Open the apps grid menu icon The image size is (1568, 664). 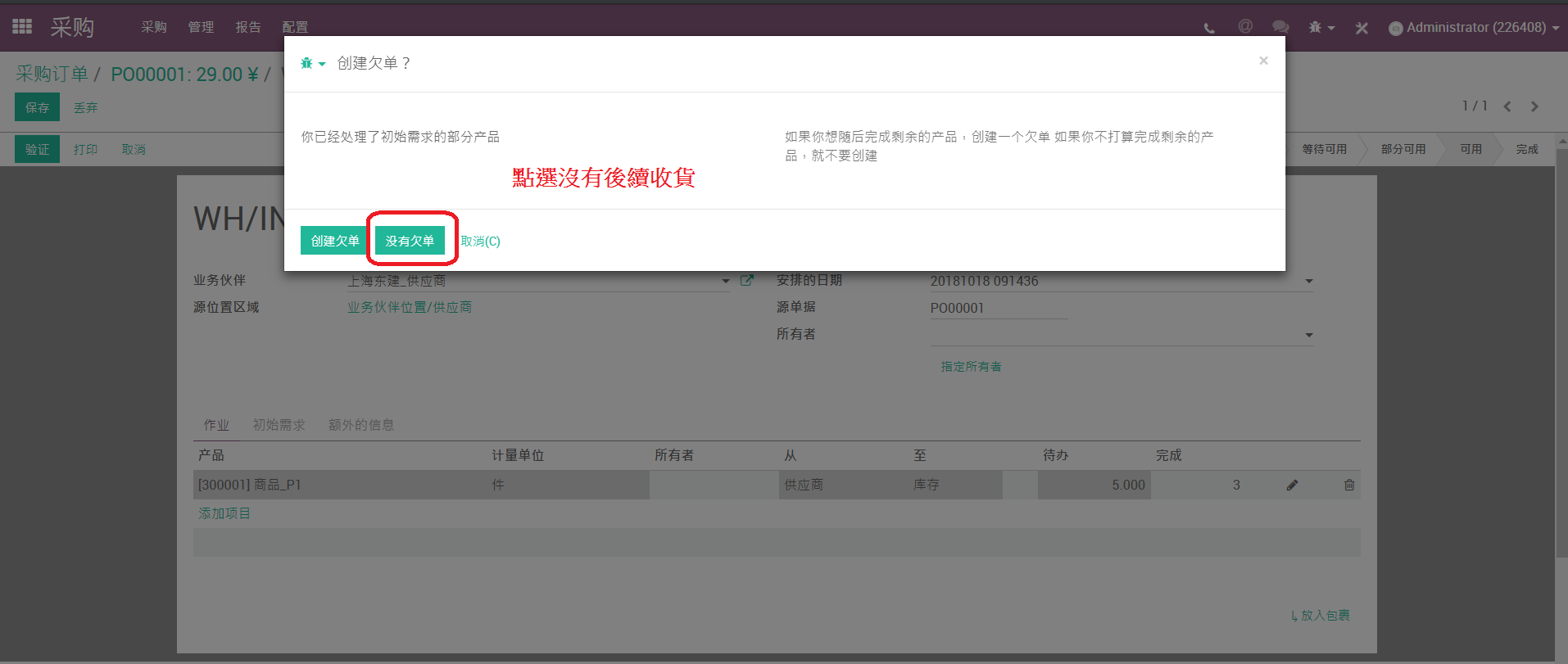tap(22, 27)
